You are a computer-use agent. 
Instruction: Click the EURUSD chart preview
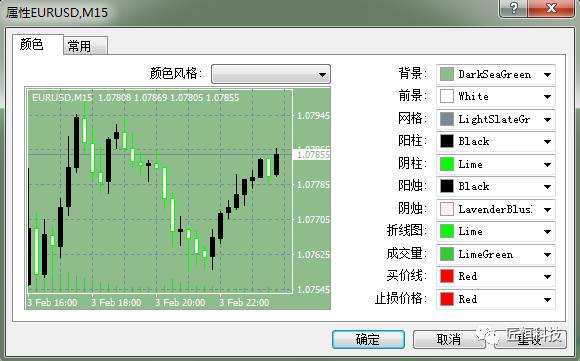click(x=178, y=198)
